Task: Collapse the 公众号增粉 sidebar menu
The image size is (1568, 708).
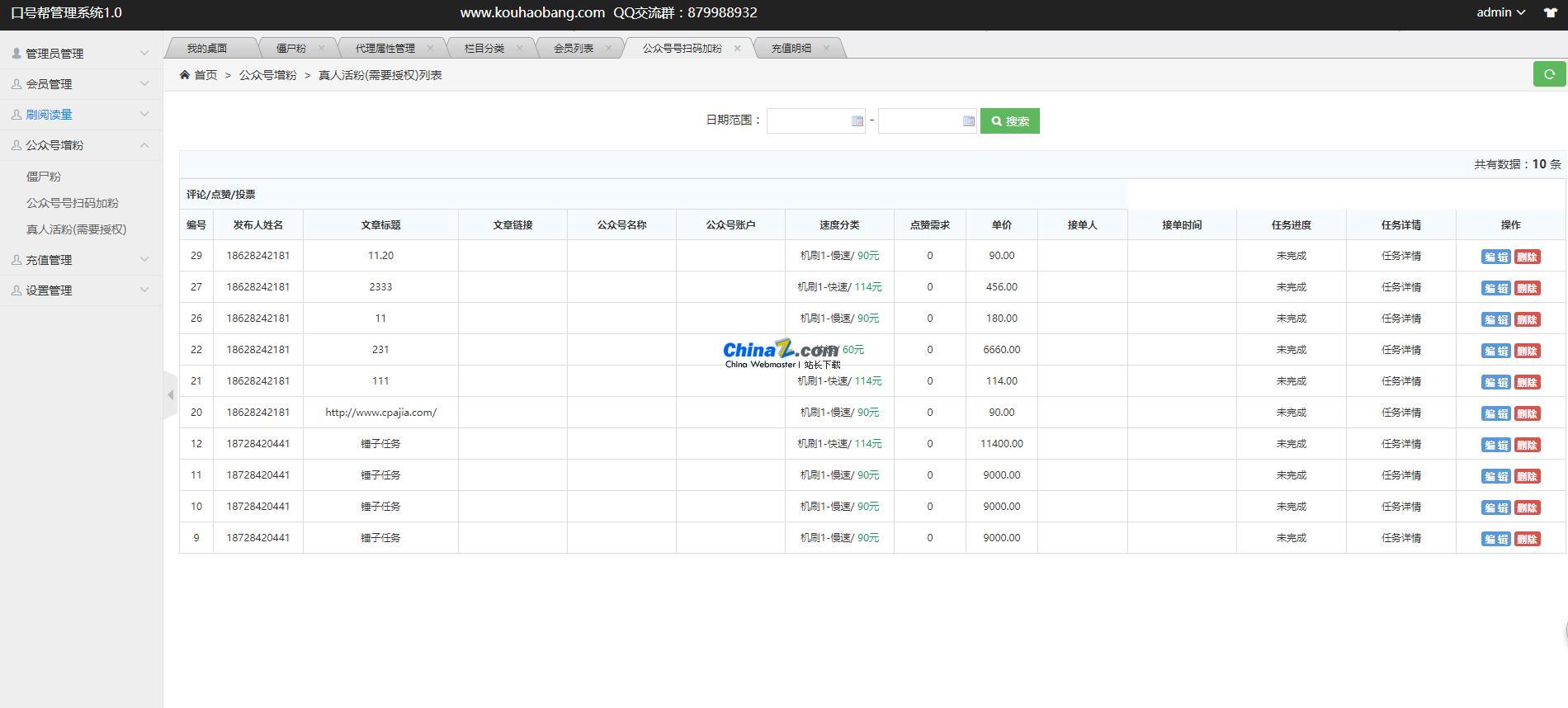Action: click(81, 145)
